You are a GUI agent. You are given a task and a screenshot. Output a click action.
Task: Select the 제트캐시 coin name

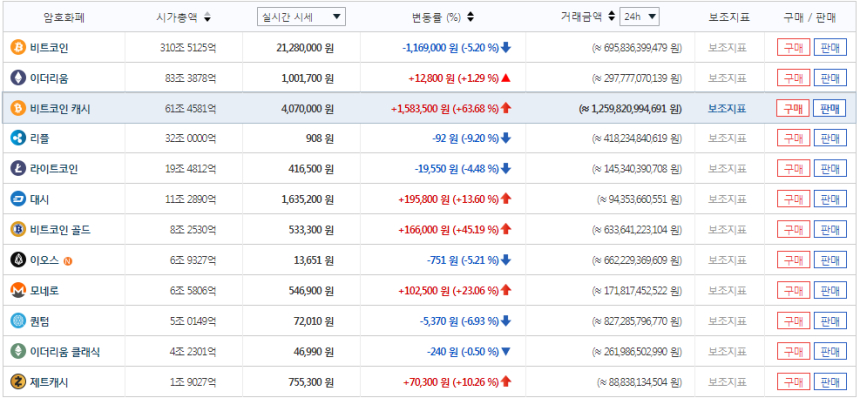49,382
